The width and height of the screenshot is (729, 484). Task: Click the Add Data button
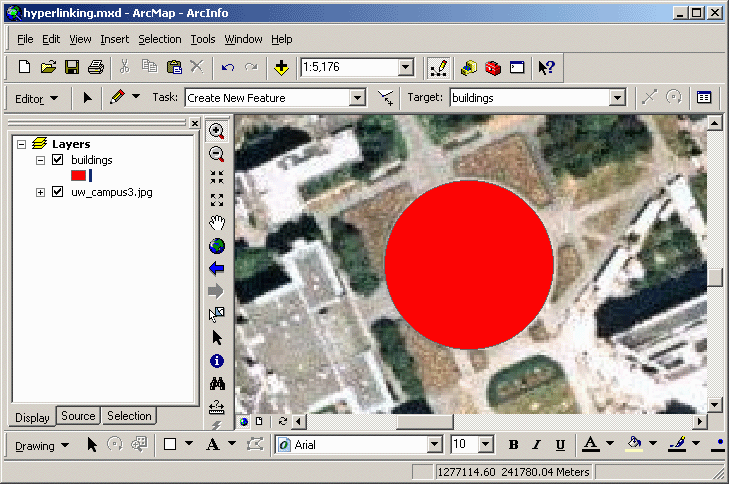(x=281, y=67)
